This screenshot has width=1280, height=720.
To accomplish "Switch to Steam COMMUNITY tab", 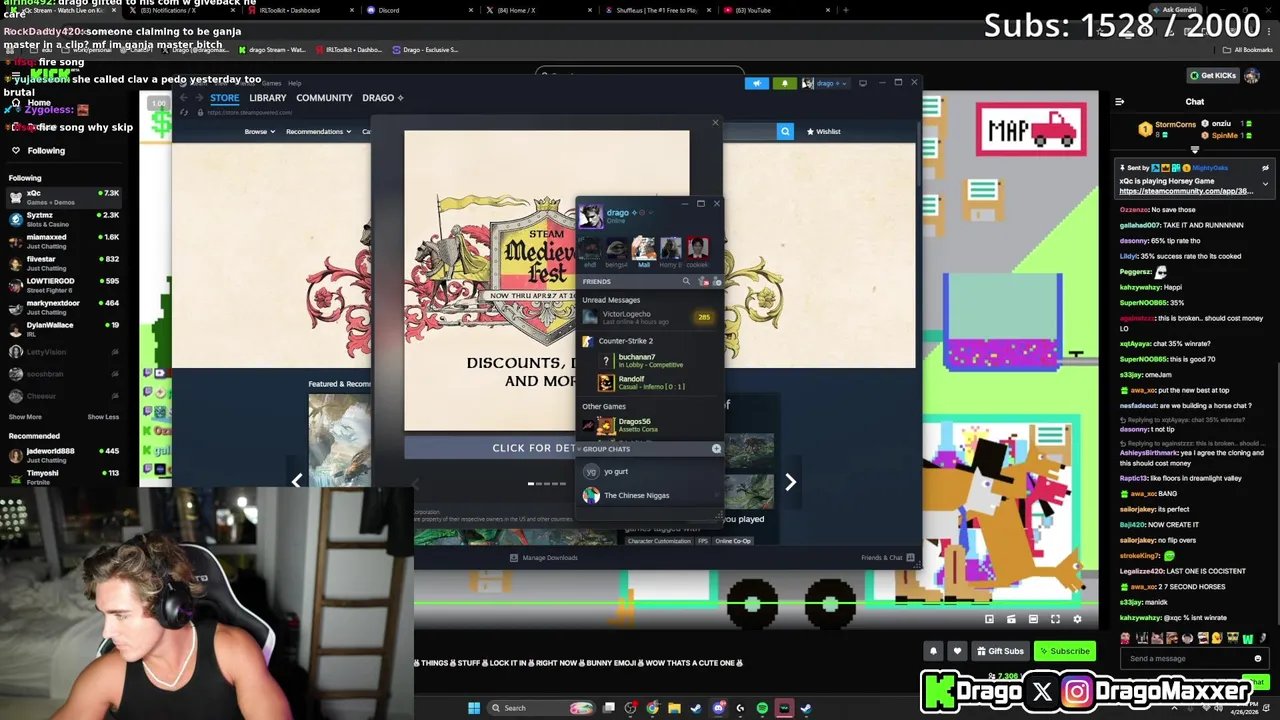I will [324, 98].
